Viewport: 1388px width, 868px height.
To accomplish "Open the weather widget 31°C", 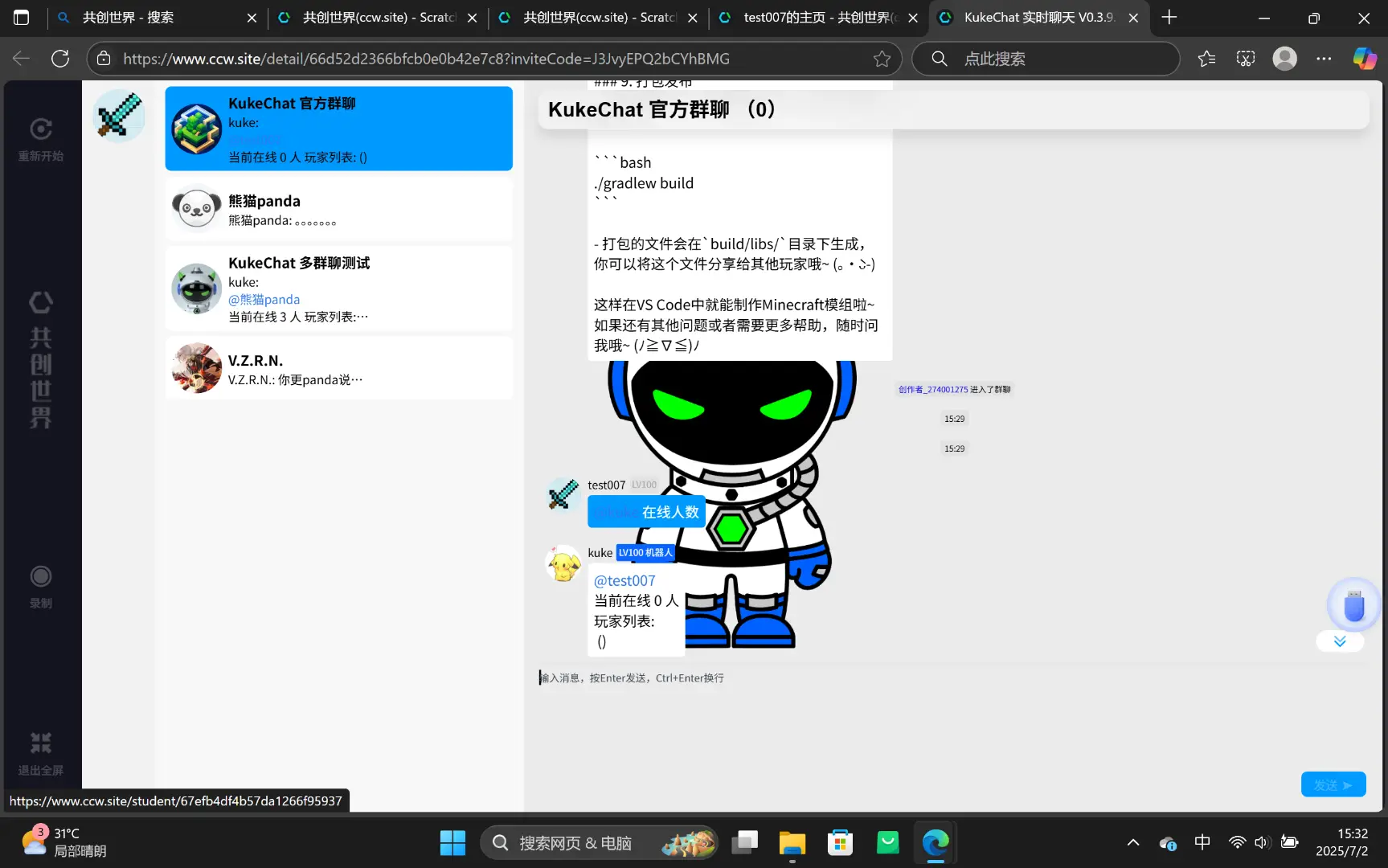I will [x=64, y=842].
